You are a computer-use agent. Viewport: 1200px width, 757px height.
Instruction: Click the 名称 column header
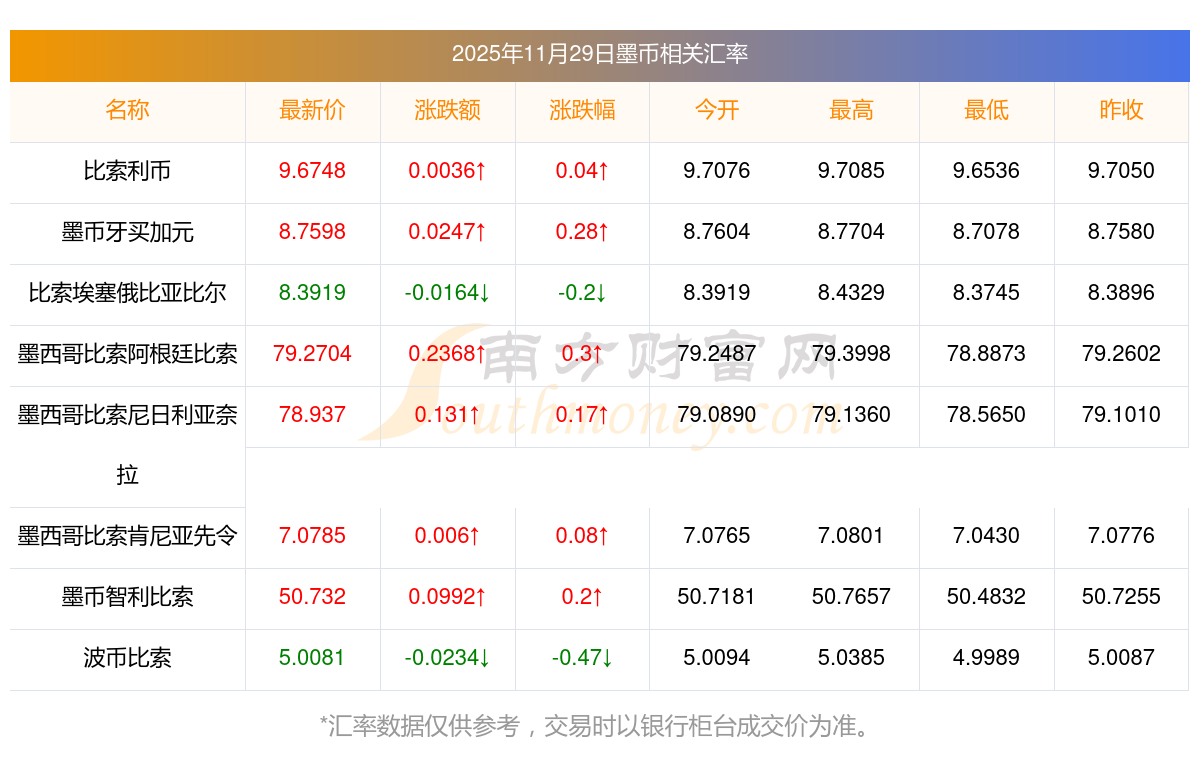click(x=127, y=111)
